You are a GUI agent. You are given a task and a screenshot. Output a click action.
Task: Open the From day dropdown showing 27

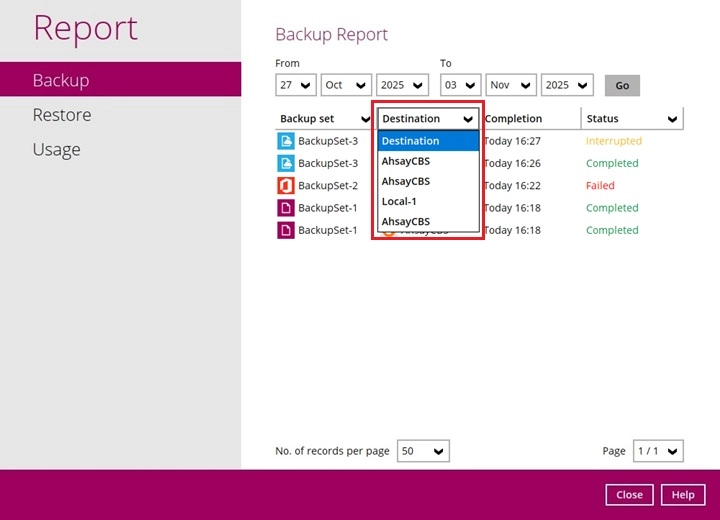296,85
